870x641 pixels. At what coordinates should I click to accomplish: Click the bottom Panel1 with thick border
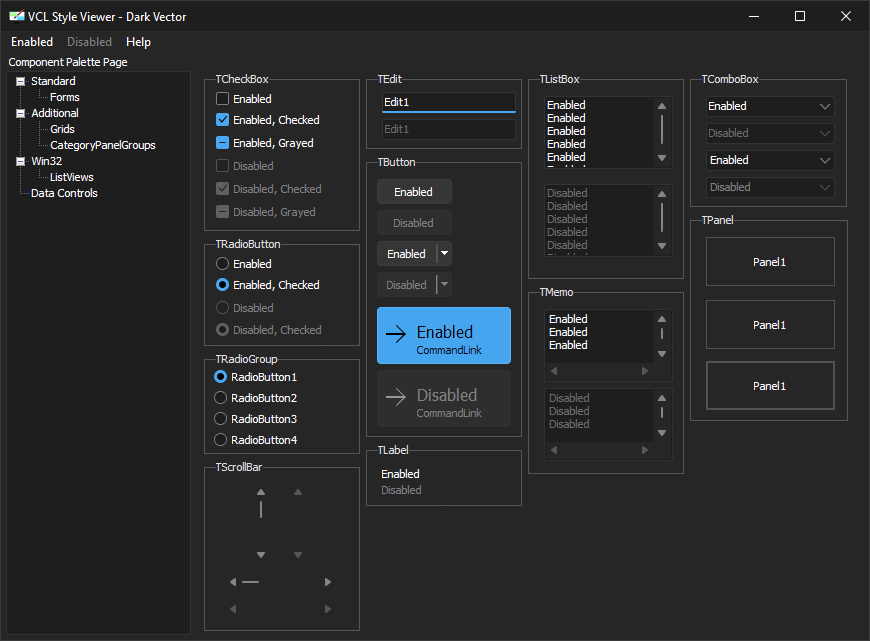coord(770,386)
